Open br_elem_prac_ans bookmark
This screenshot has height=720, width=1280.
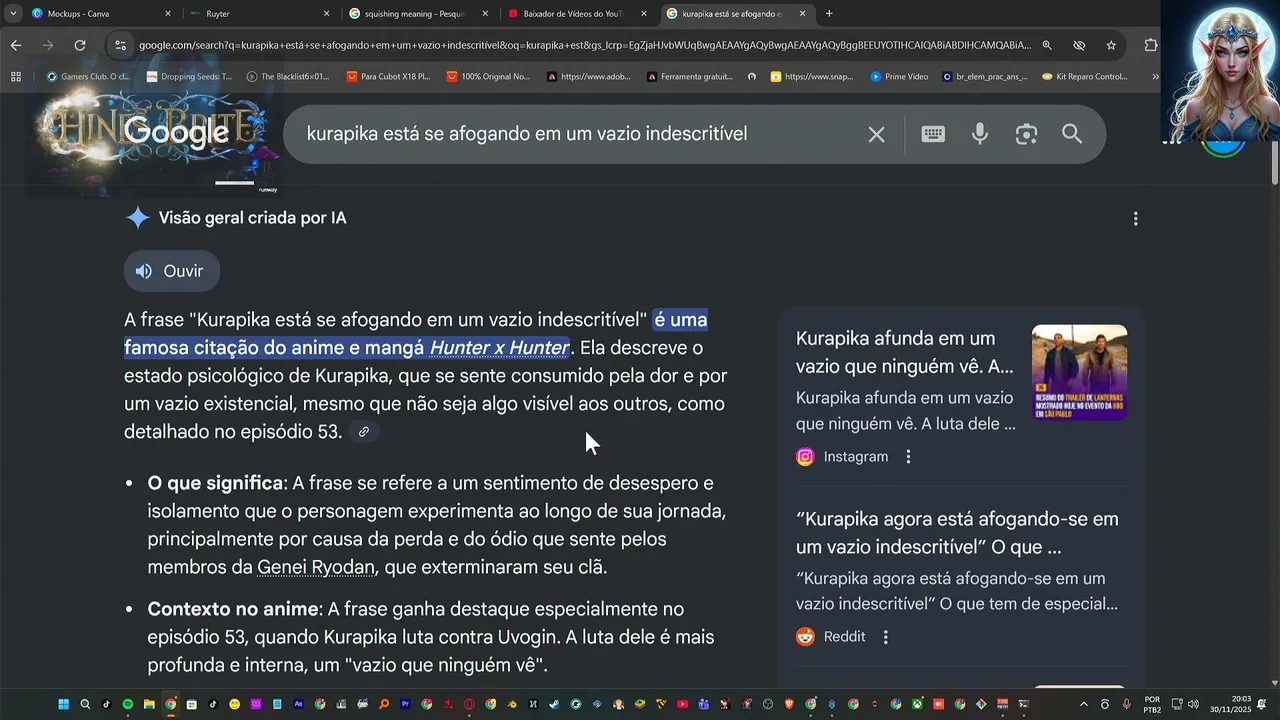(x=984, y=76)
